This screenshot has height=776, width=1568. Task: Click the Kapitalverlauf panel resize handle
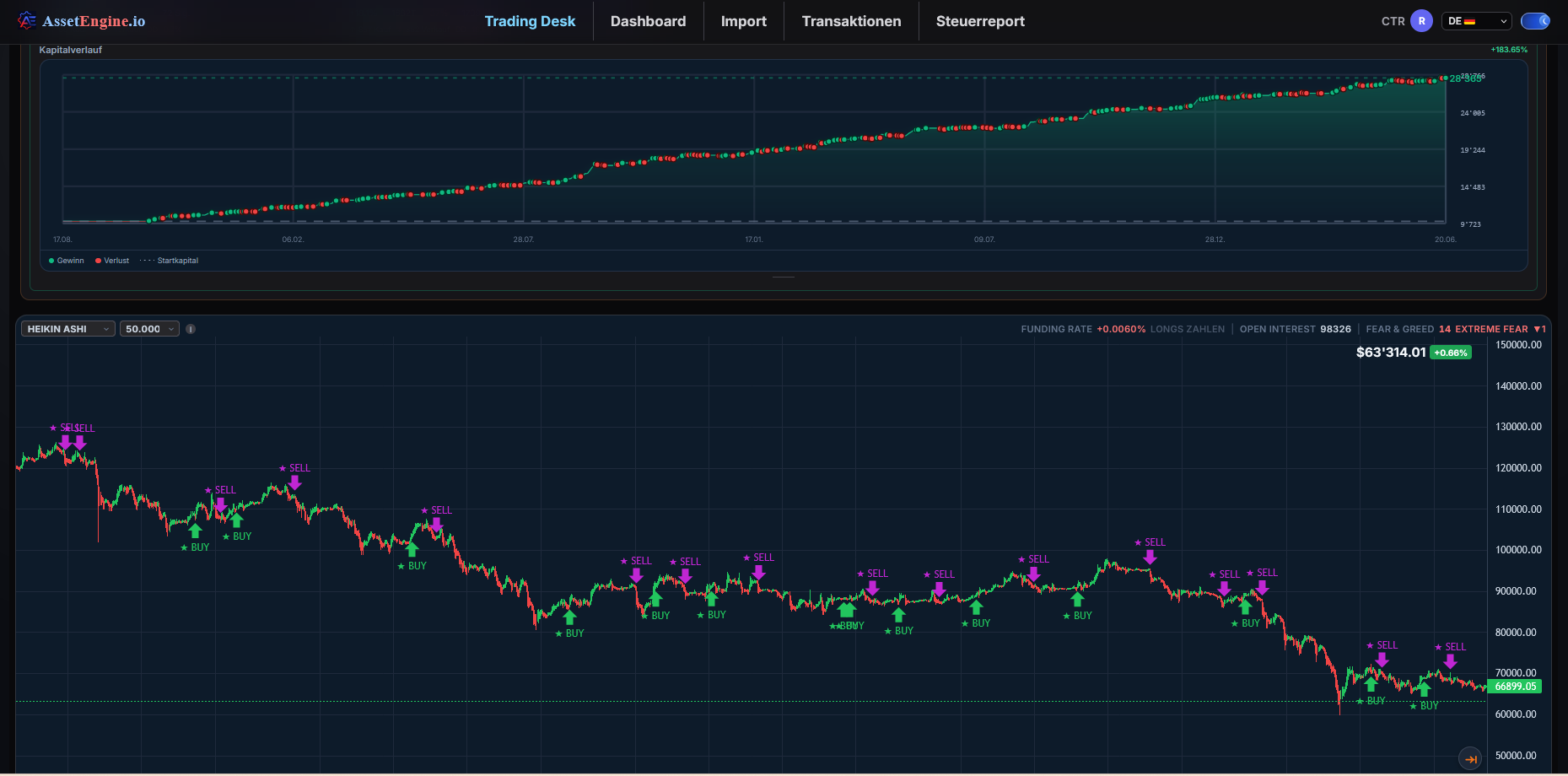784,277
